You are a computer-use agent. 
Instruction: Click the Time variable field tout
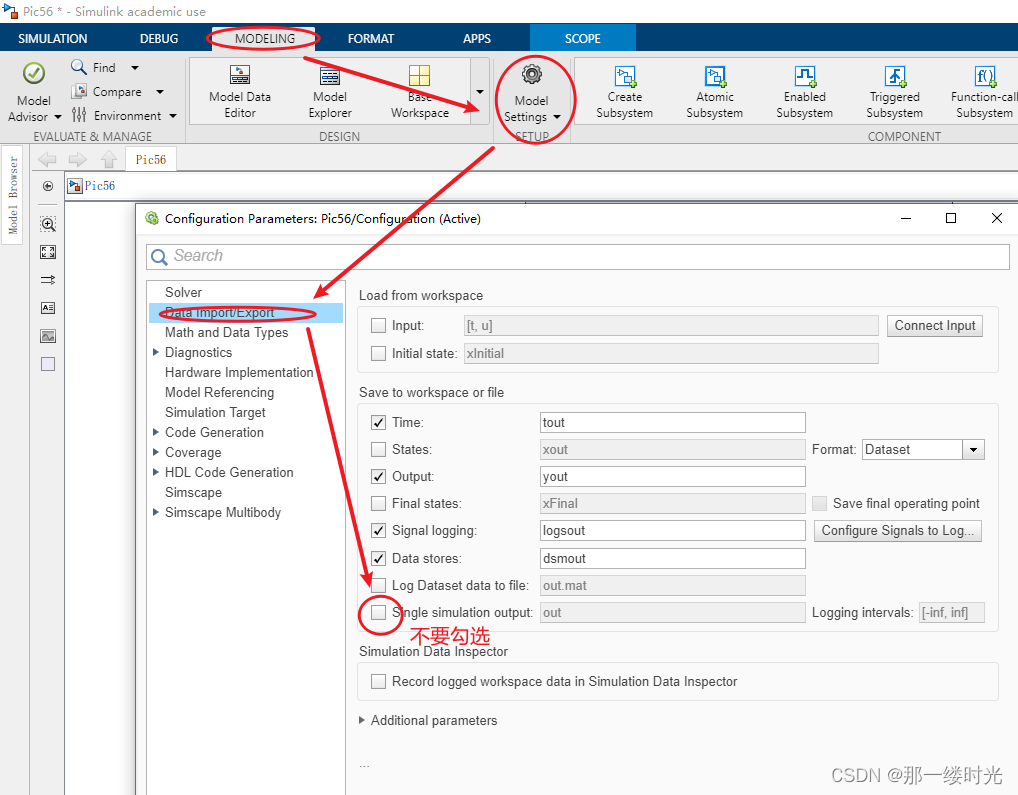(673, 422)
